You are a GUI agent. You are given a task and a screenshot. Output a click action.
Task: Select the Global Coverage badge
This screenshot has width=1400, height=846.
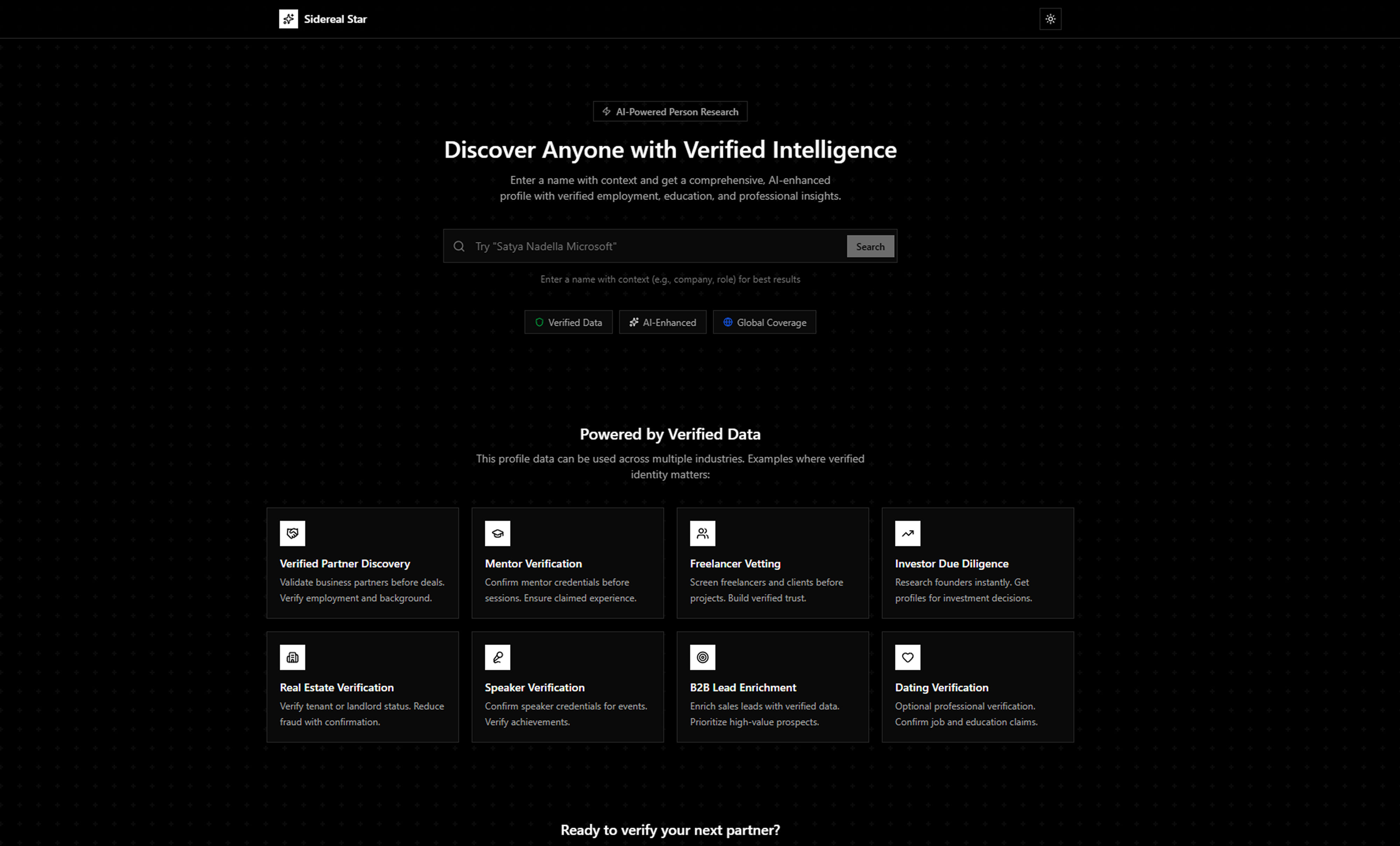pos(764,323)
